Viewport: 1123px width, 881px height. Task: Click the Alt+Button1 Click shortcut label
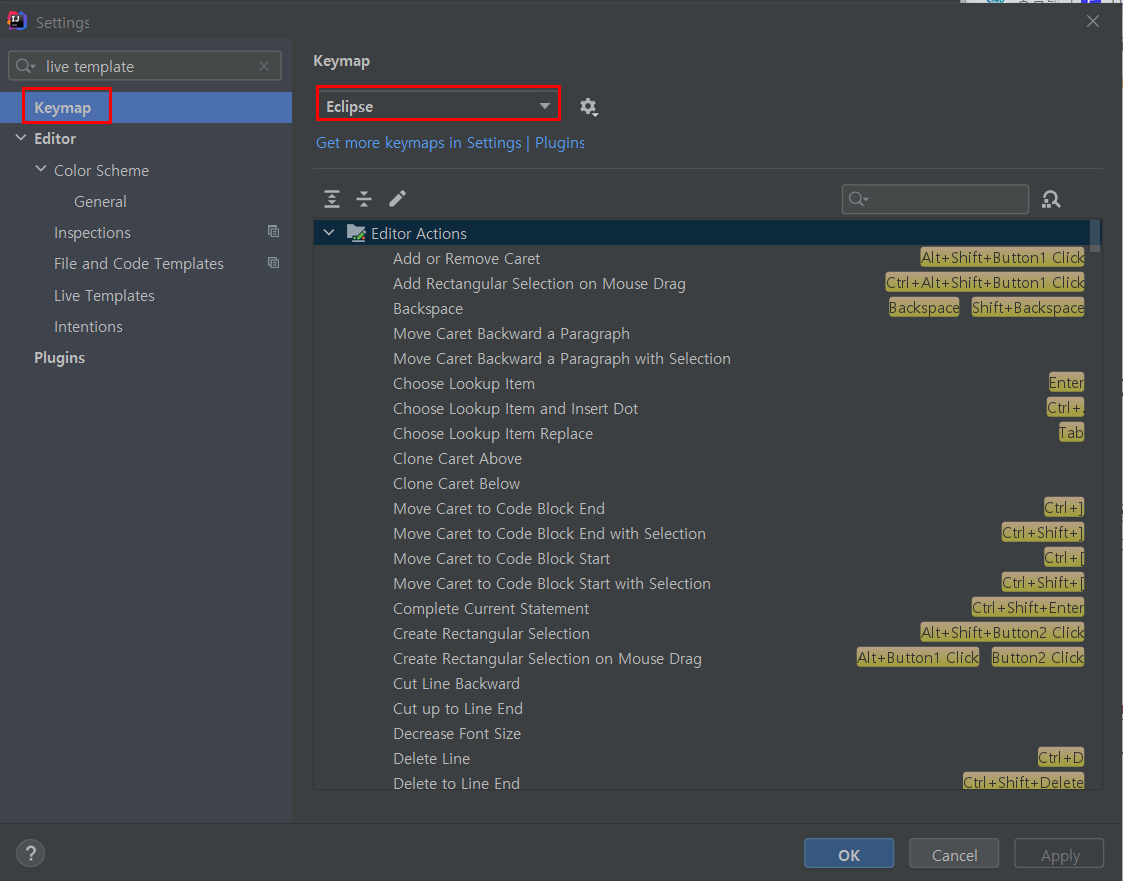pyautogui.click(x=917, y=658)
